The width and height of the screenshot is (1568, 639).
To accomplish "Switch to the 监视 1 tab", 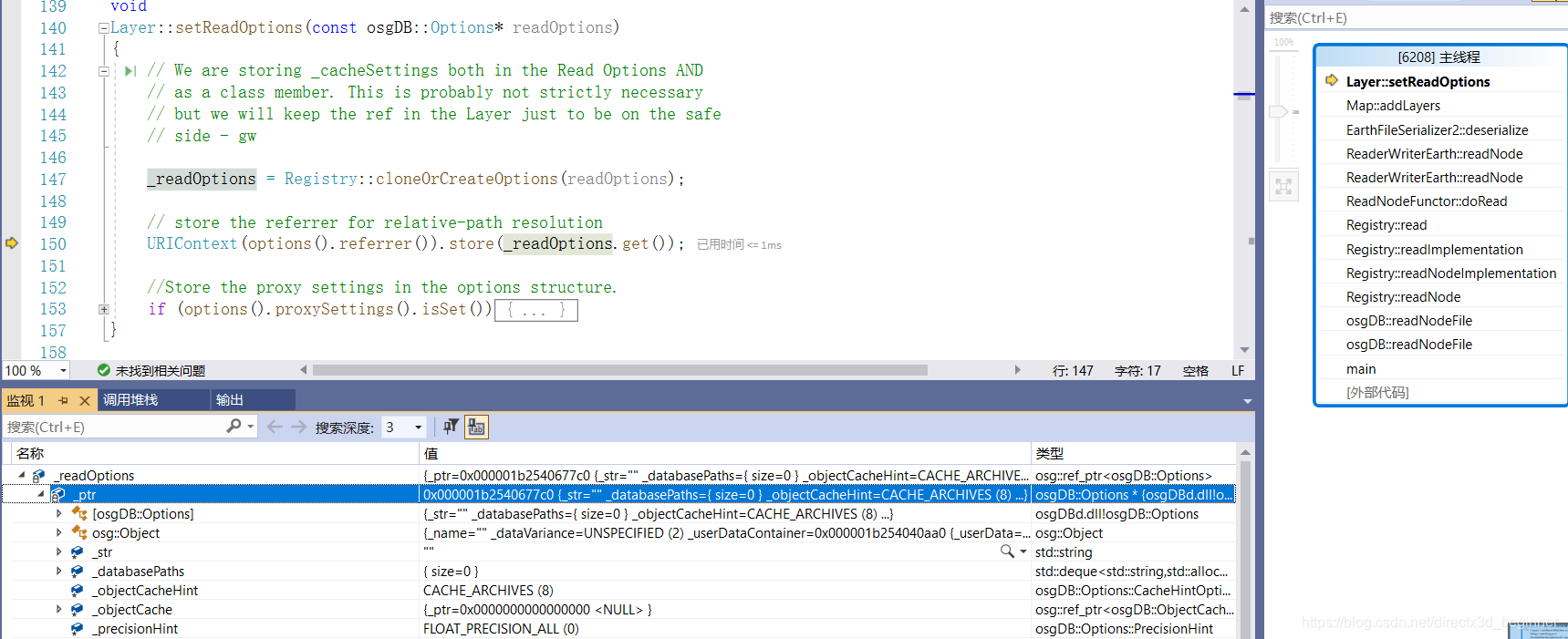I will [26, 400].
